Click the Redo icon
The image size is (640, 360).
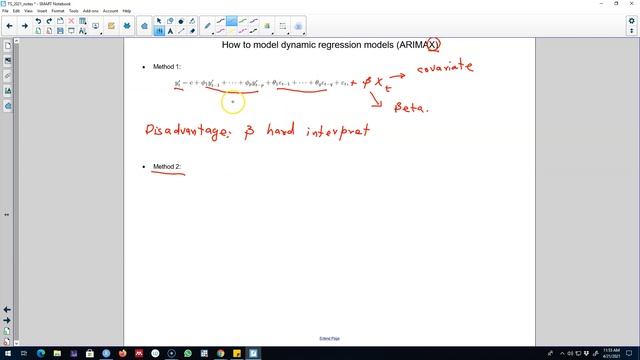pos(49,21)
